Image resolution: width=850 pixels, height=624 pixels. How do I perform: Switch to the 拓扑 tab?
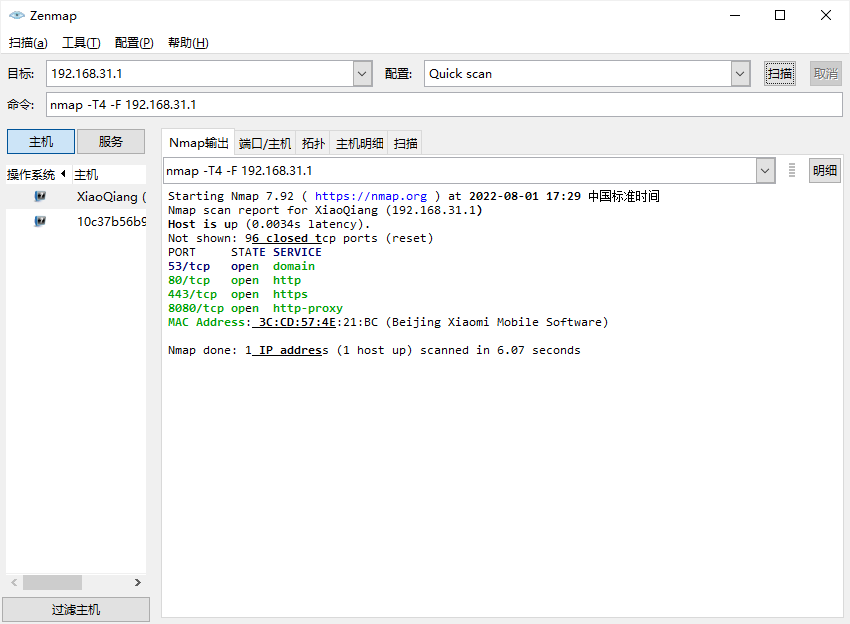[313, 144]
